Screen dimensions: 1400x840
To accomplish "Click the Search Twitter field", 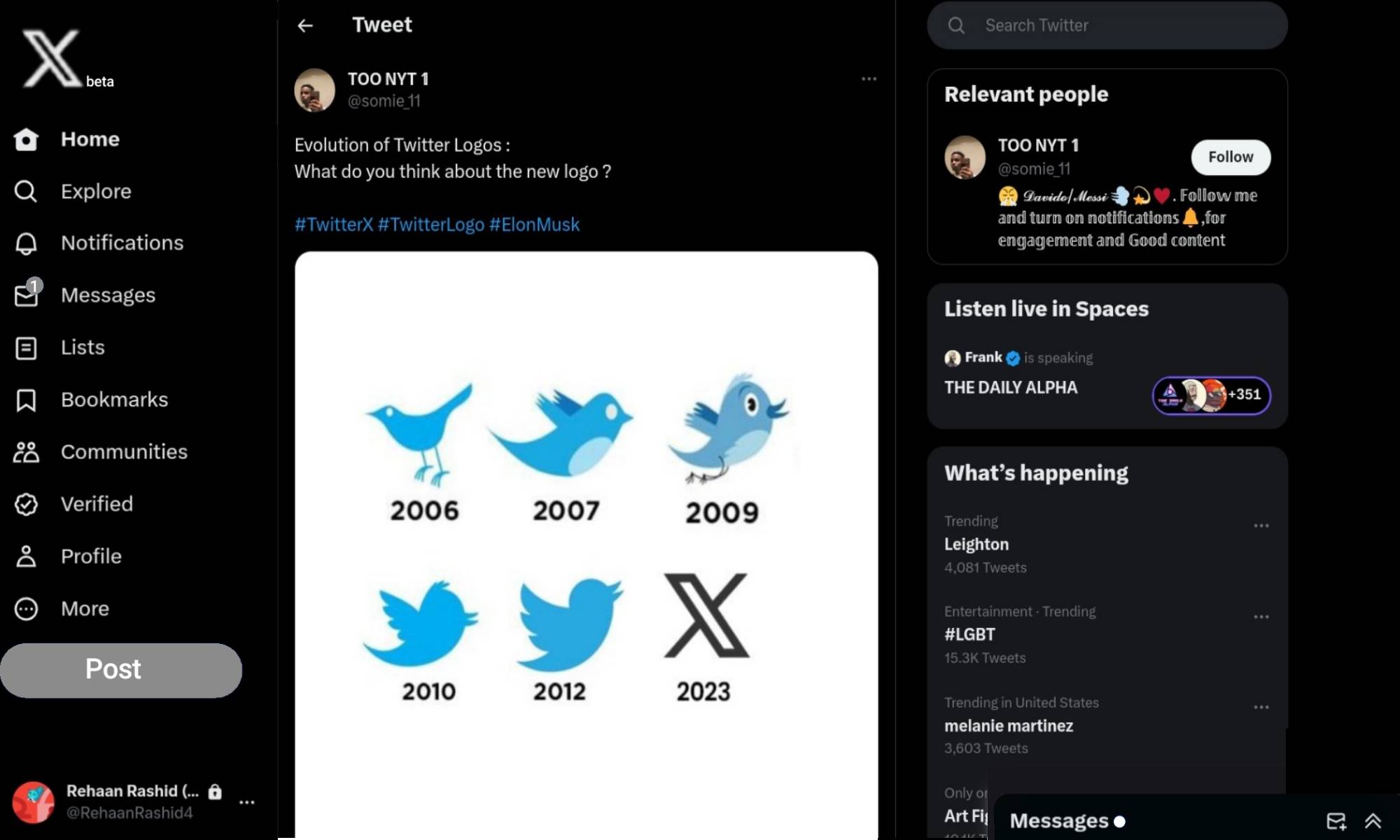I will 1106,25.
